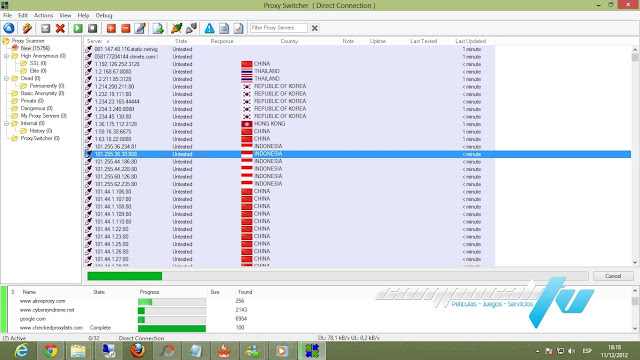Click the www.checkedproxylists.com full progress bar
The image size is (640, 360).
[x=172, y=328]
